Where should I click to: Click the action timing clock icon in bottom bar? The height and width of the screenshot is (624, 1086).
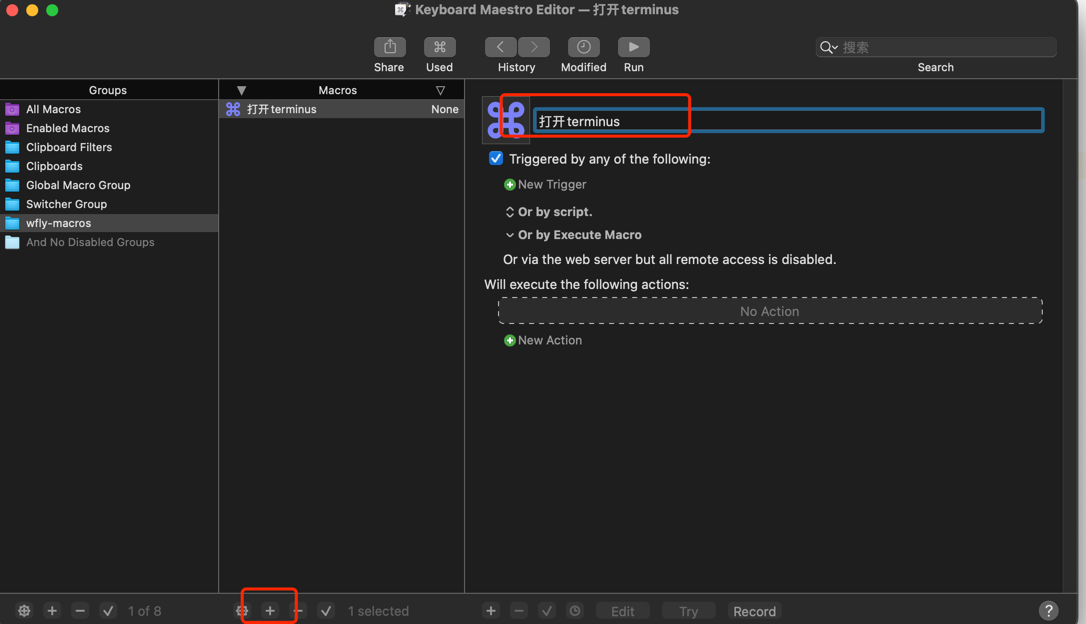(x=575, y=611)
